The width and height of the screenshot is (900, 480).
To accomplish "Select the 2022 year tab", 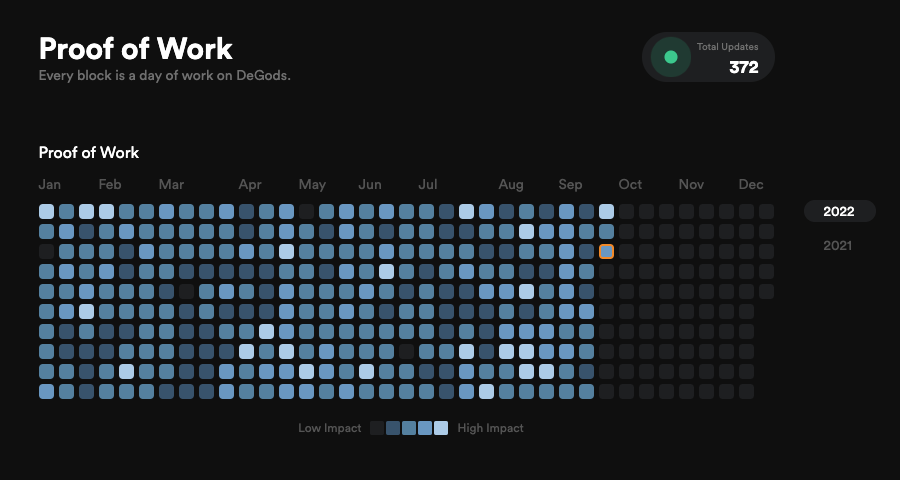I will pos(839,211).
